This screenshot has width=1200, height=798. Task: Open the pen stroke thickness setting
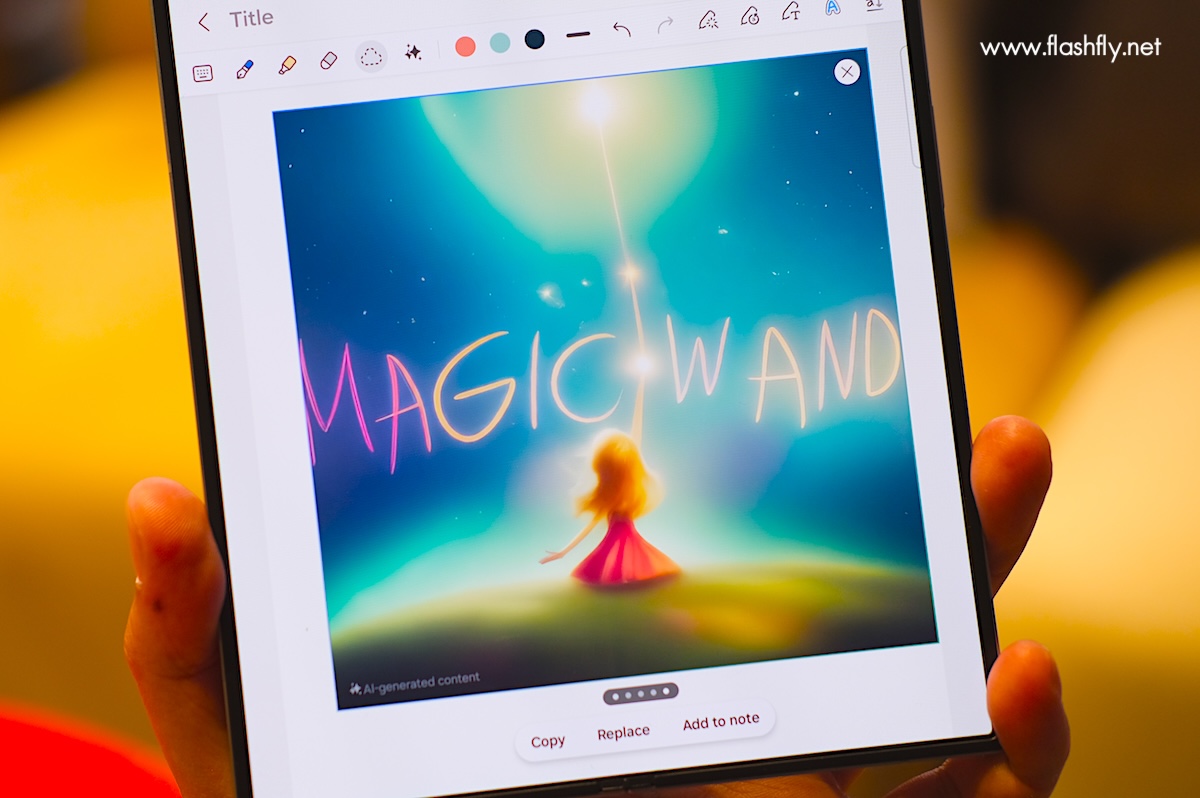578,34
